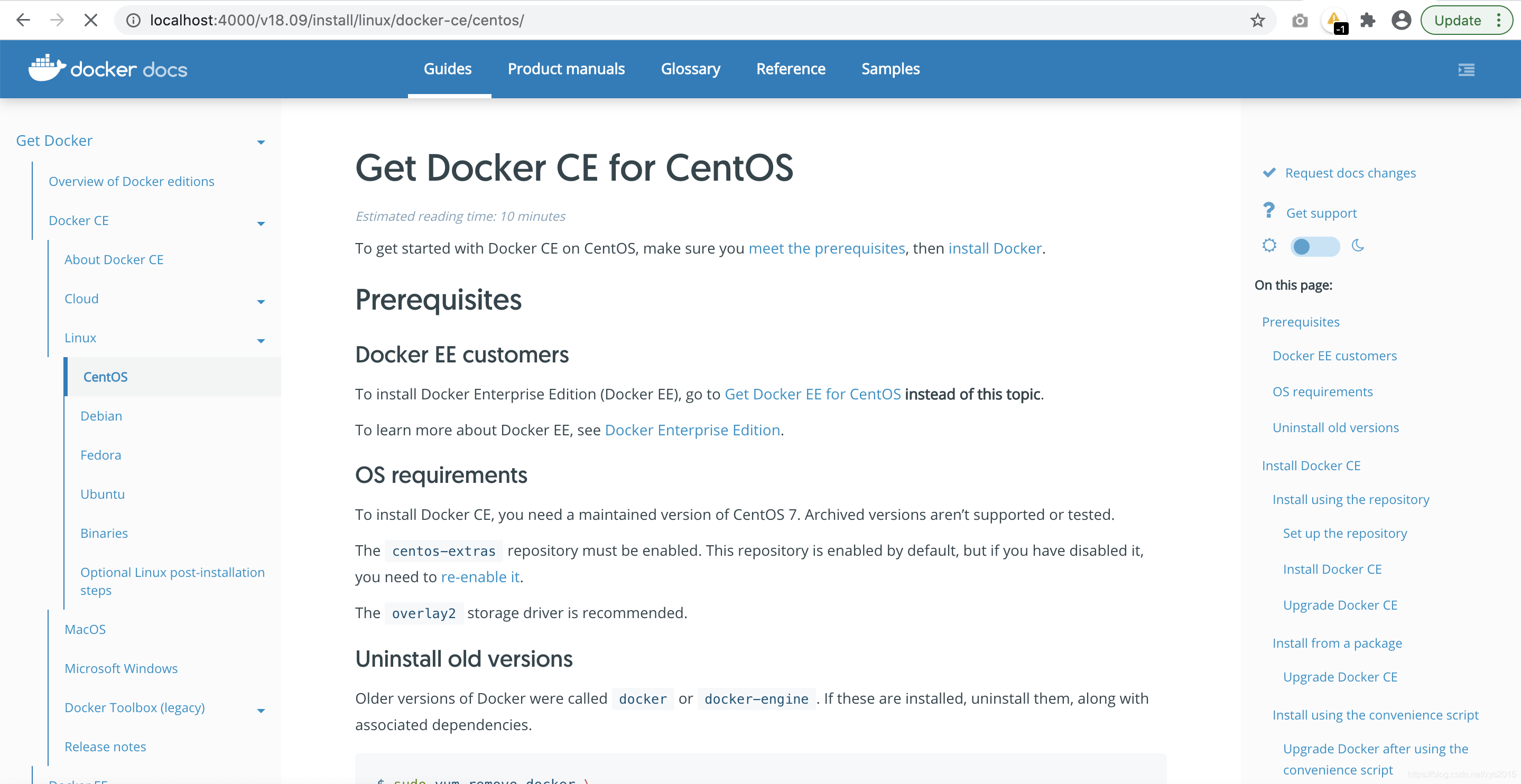Image resolution: width=1521 pixels, height=784 pixels.
Task: Click Request docs changes link
Action: 1350,173
